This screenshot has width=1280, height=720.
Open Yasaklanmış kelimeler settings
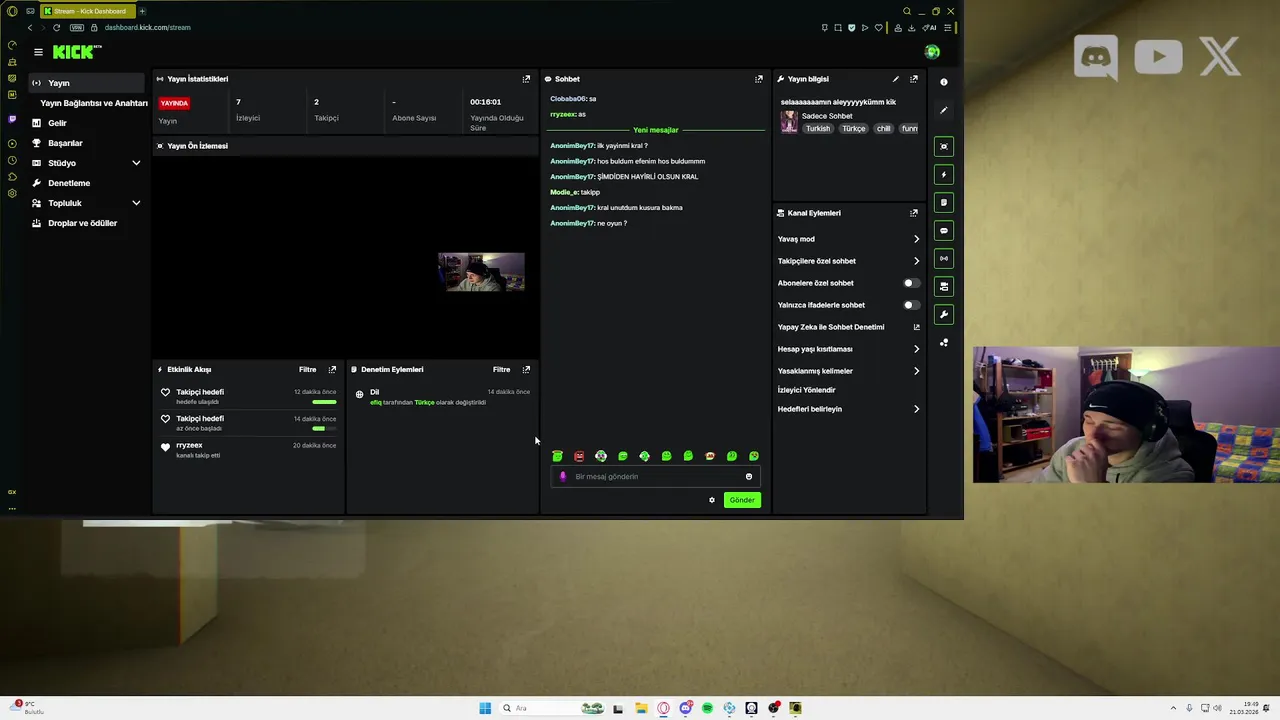[848, 371]
